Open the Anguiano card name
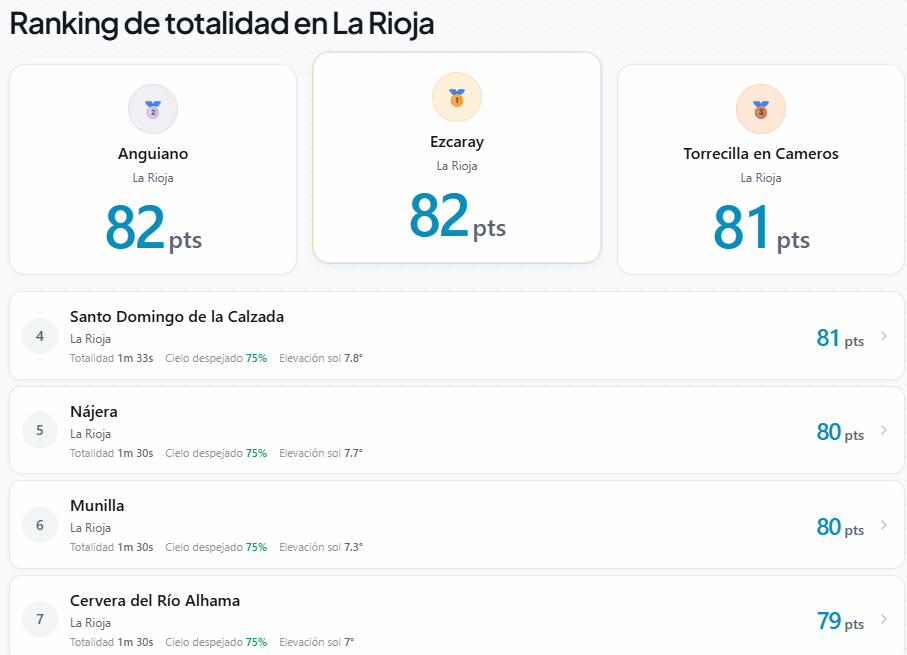The image size is (907, 655). click(x=153, y=154)
